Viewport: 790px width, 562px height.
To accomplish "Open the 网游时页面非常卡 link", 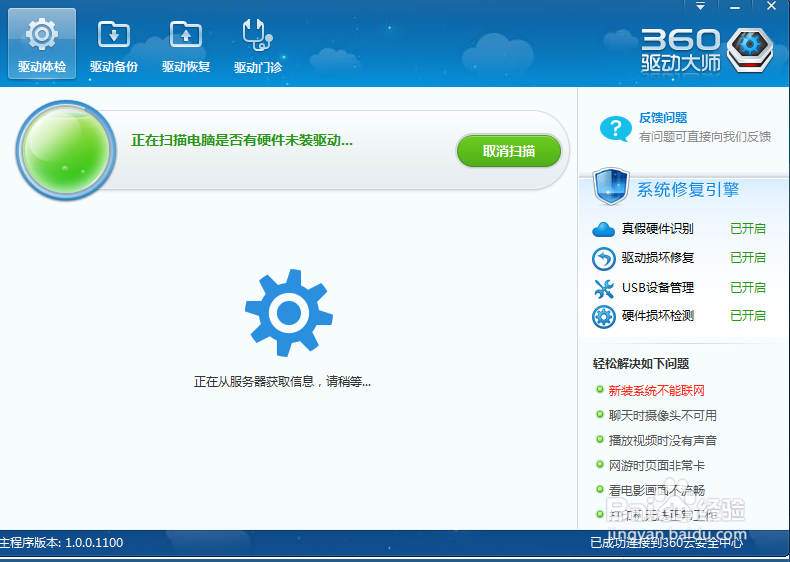I will coord(656,465).
